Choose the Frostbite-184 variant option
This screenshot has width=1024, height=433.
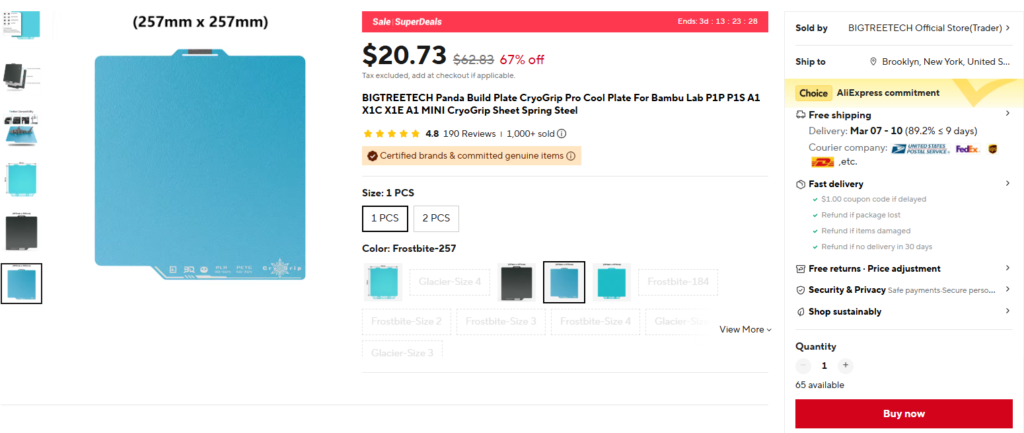[x=678, y=282]
